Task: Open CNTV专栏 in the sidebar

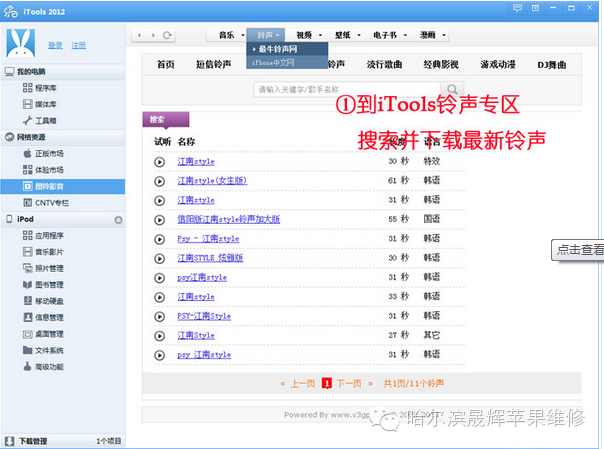Action: tap(46, 203)
